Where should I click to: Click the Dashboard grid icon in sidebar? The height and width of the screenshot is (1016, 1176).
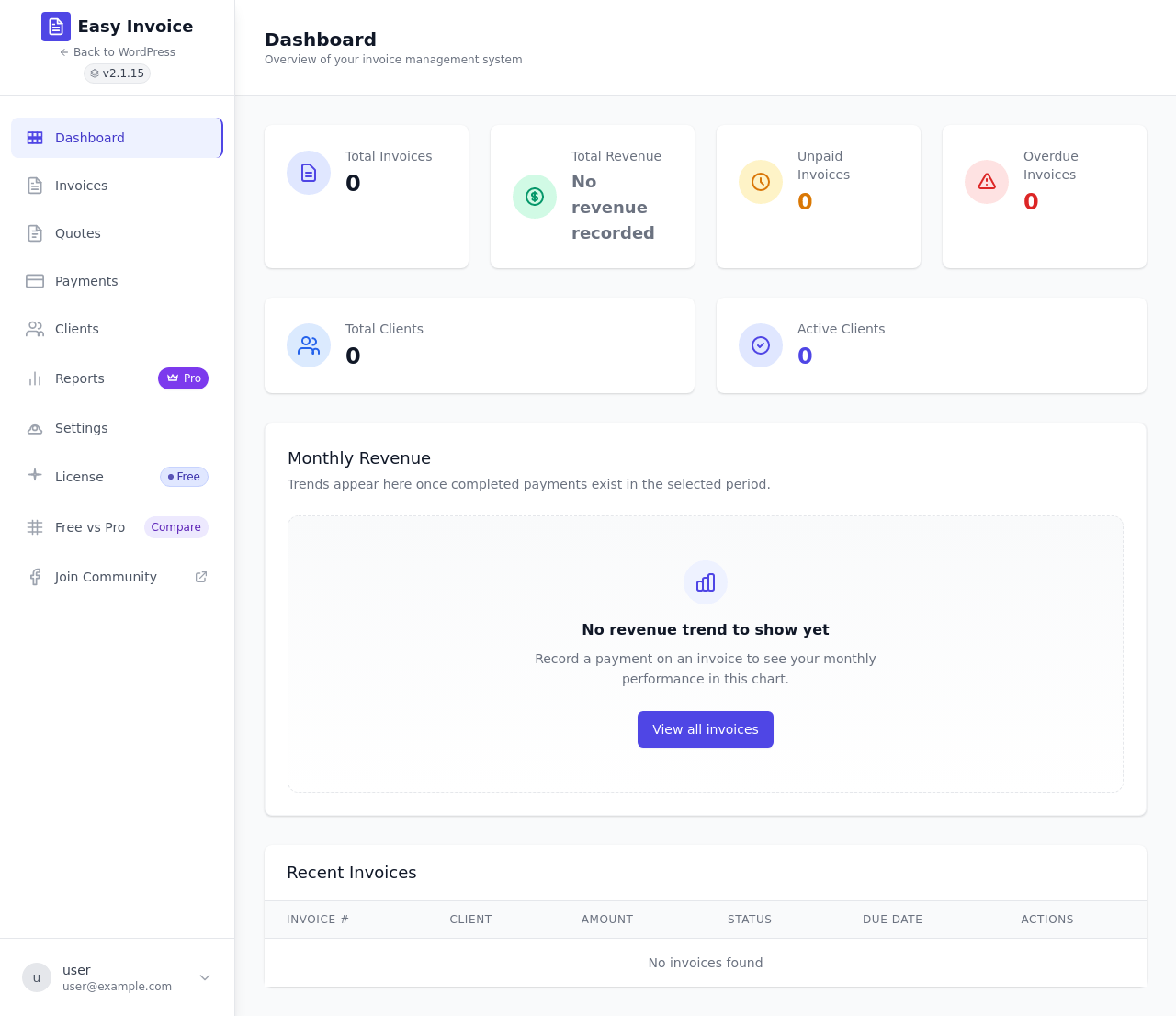35,138
